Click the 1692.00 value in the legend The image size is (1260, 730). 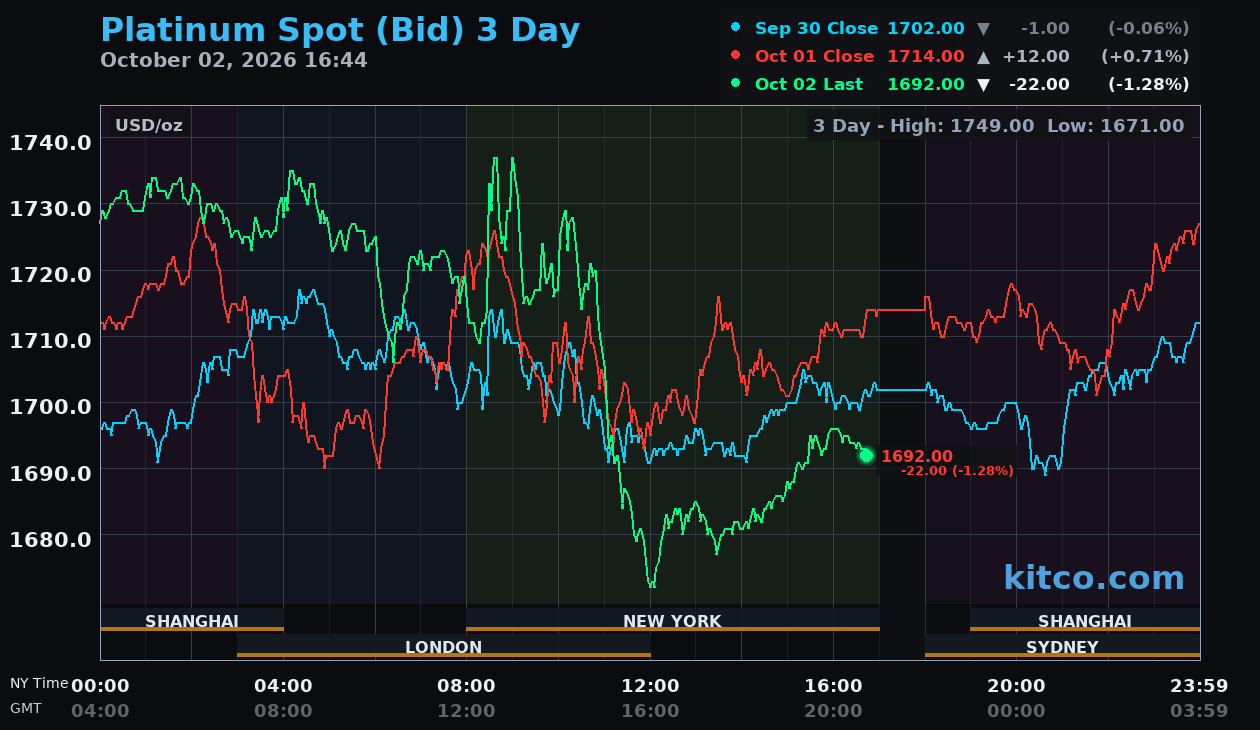point(926,85)
